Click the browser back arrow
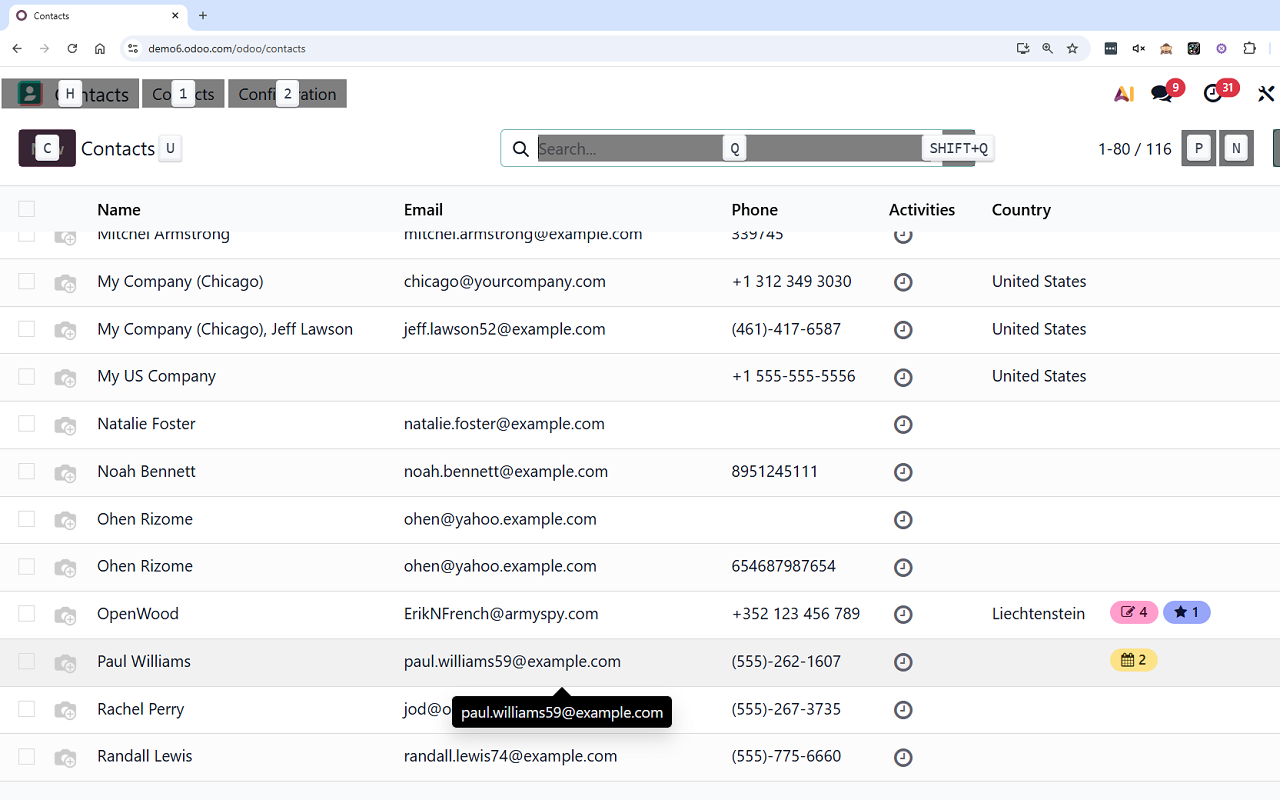Screen dimensions: 1280x800 (17, 48)
